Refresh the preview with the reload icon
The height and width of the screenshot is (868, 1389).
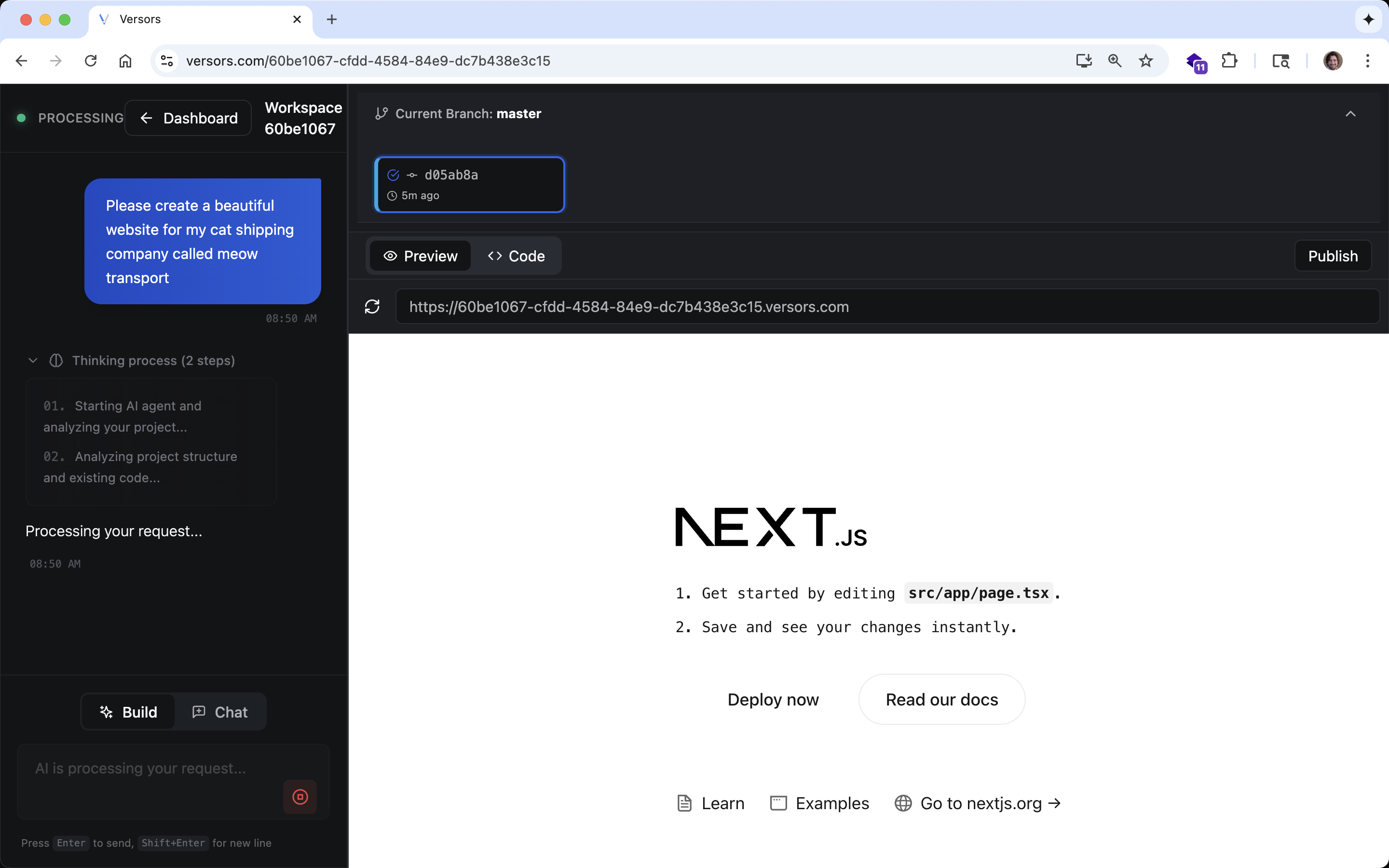click(x=372, y=307)
